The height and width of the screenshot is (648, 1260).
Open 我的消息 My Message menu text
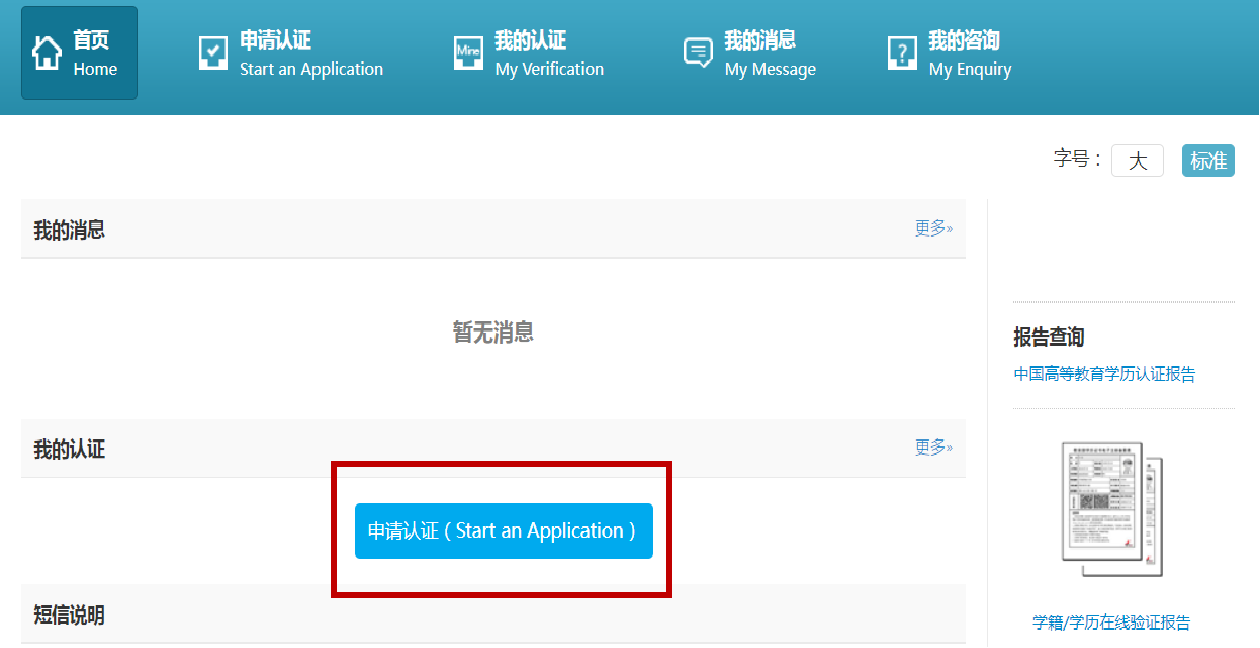pyautogui.click(x=769, y=54)
